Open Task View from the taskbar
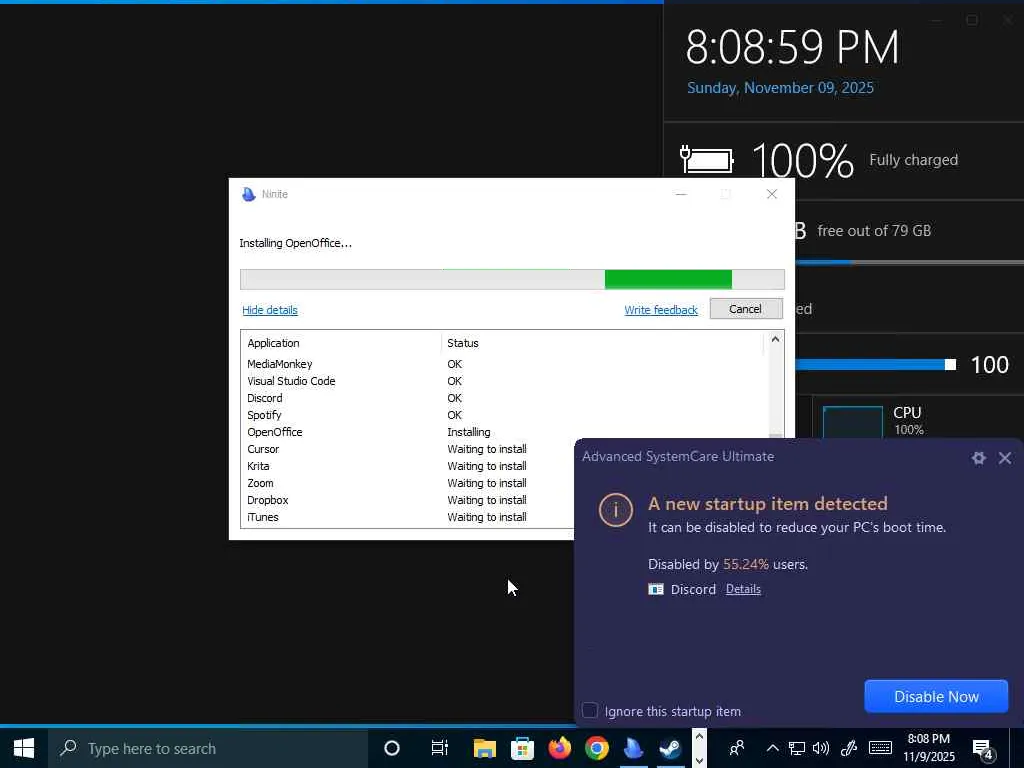 (x=440, y=748)
